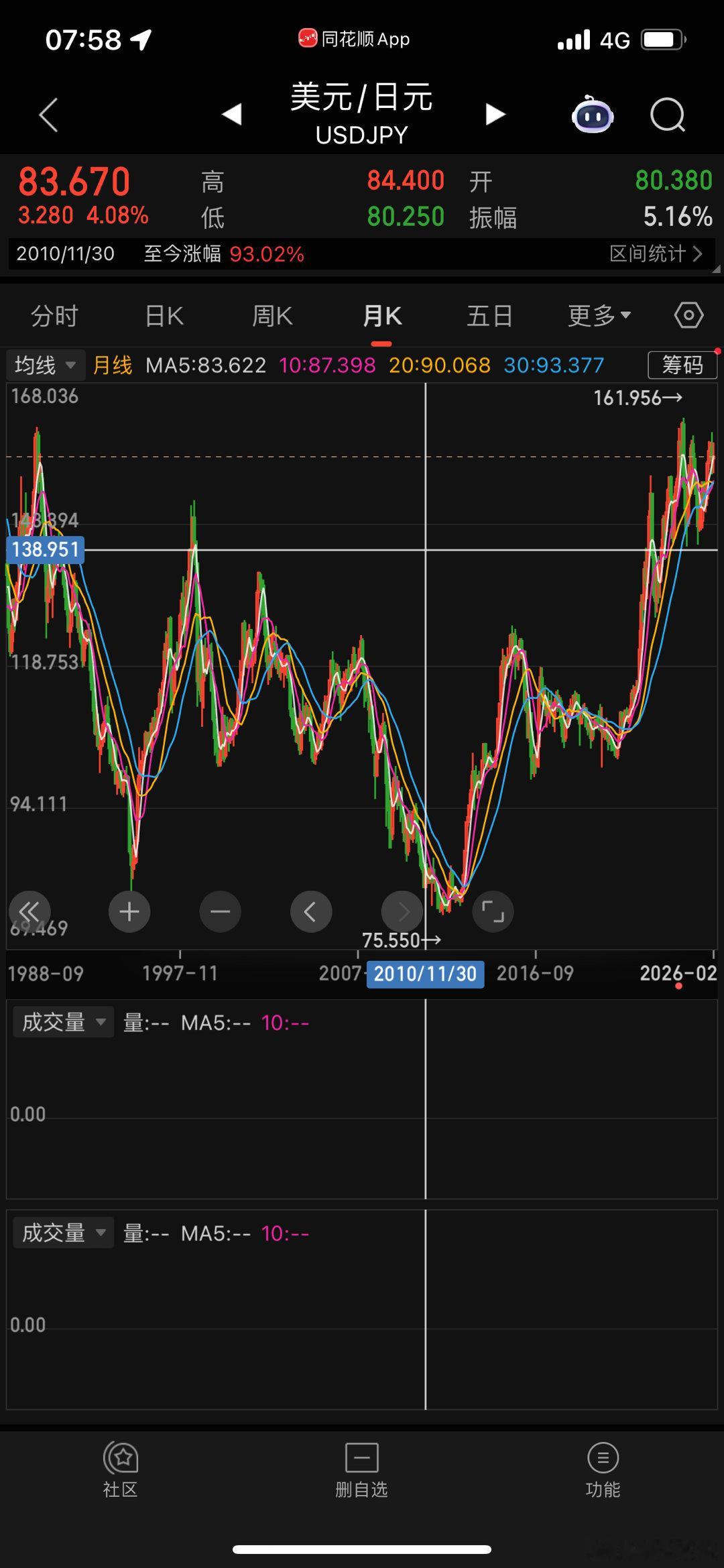Tap the orange 20:90.068 moving average

(x=440, y=366)
